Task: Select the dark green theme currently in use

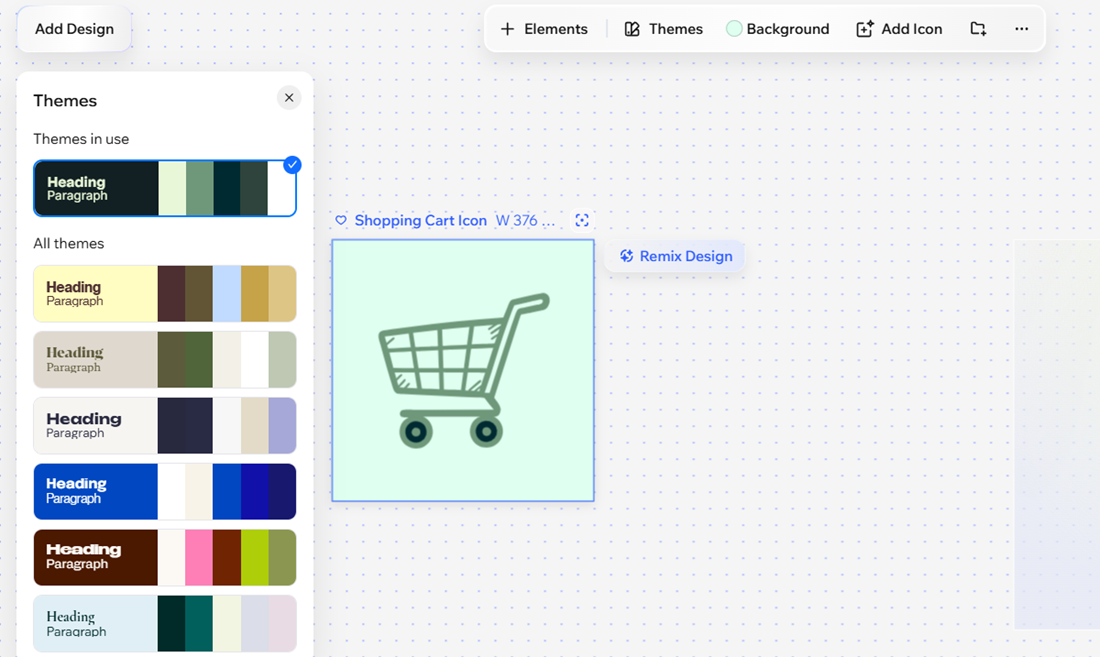Action: click(x=165, y=188)
